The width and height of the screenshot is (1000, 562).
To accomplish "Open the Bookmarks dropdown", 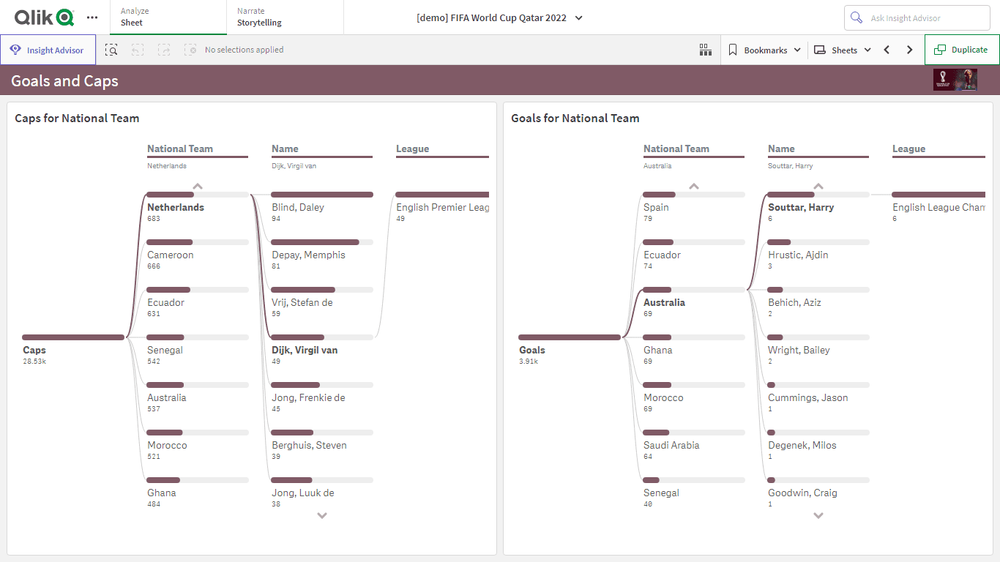I will pyautogui.click(x=764, y=50).
